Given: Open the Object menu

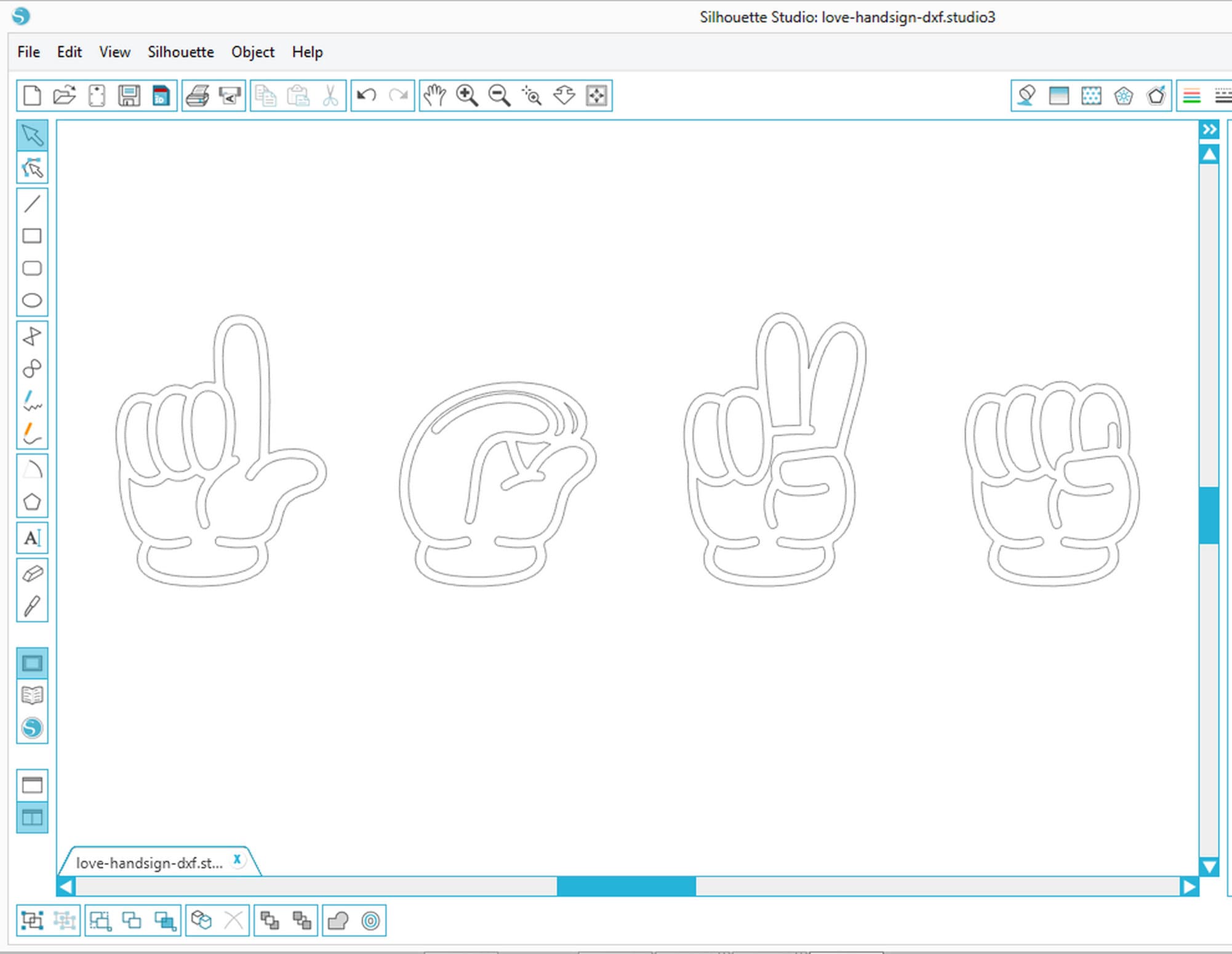Looking at the screenshot, I should point(252,52).
